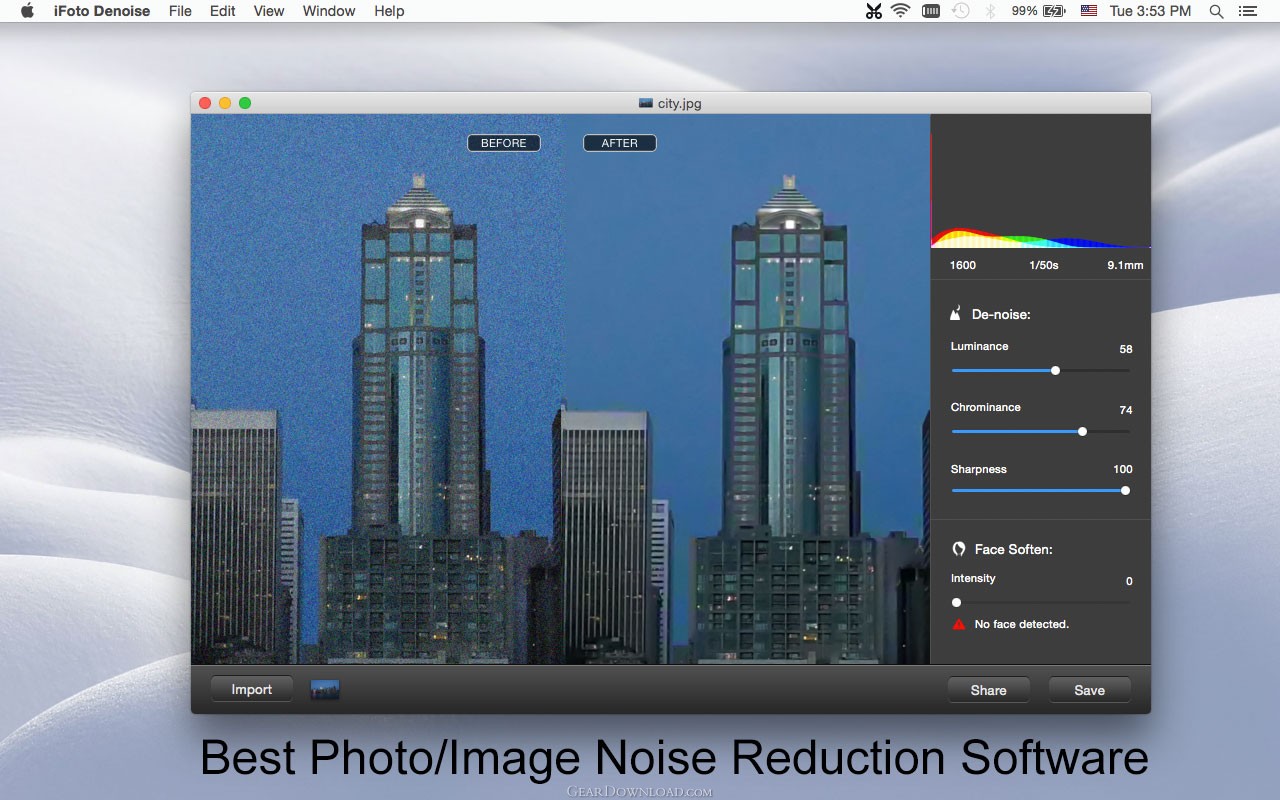Open the File menu
Screen dimensions: 1280x800
point(180,11)
